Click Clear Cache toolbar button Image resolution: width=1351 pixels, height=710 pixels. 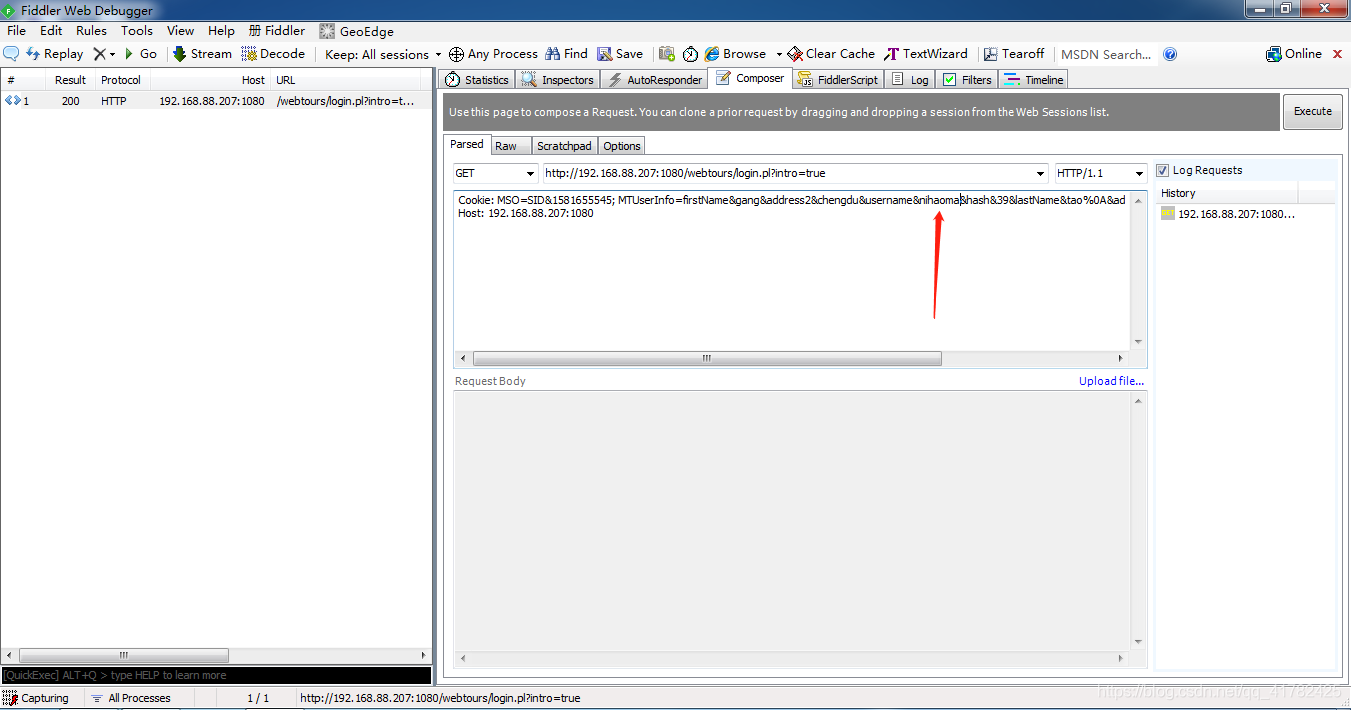pyautogui.click(x=831, y=54)
